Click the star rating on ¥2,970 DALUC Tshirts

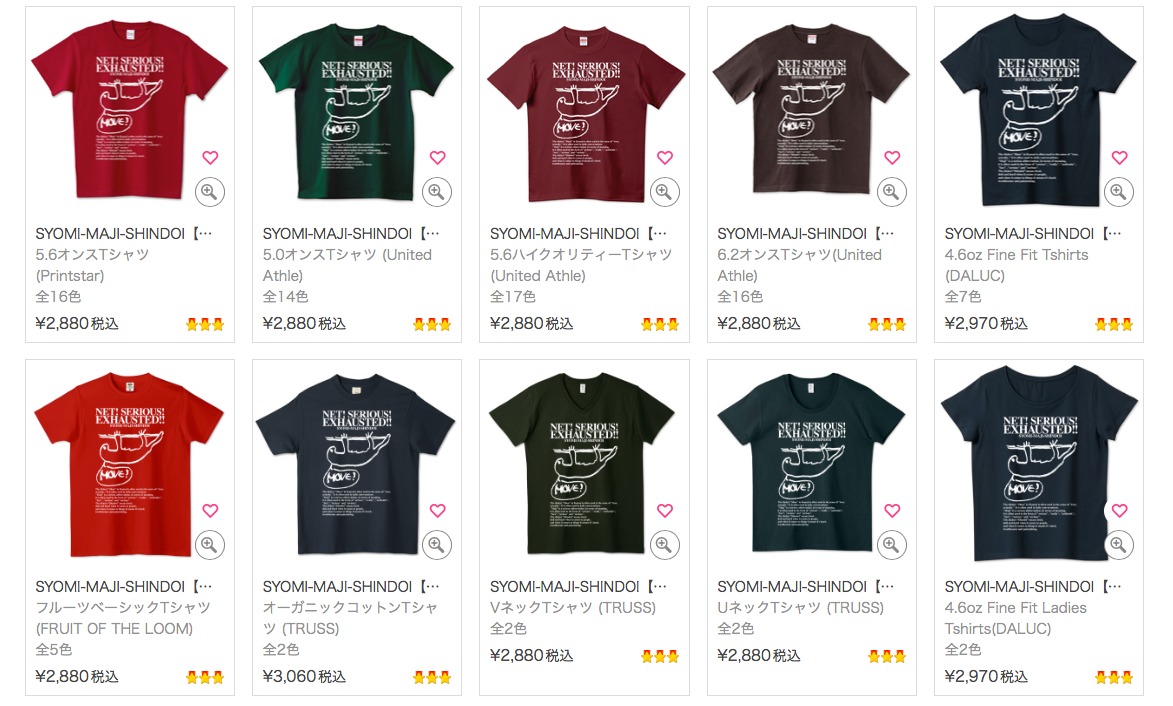tap(1114, 325)
